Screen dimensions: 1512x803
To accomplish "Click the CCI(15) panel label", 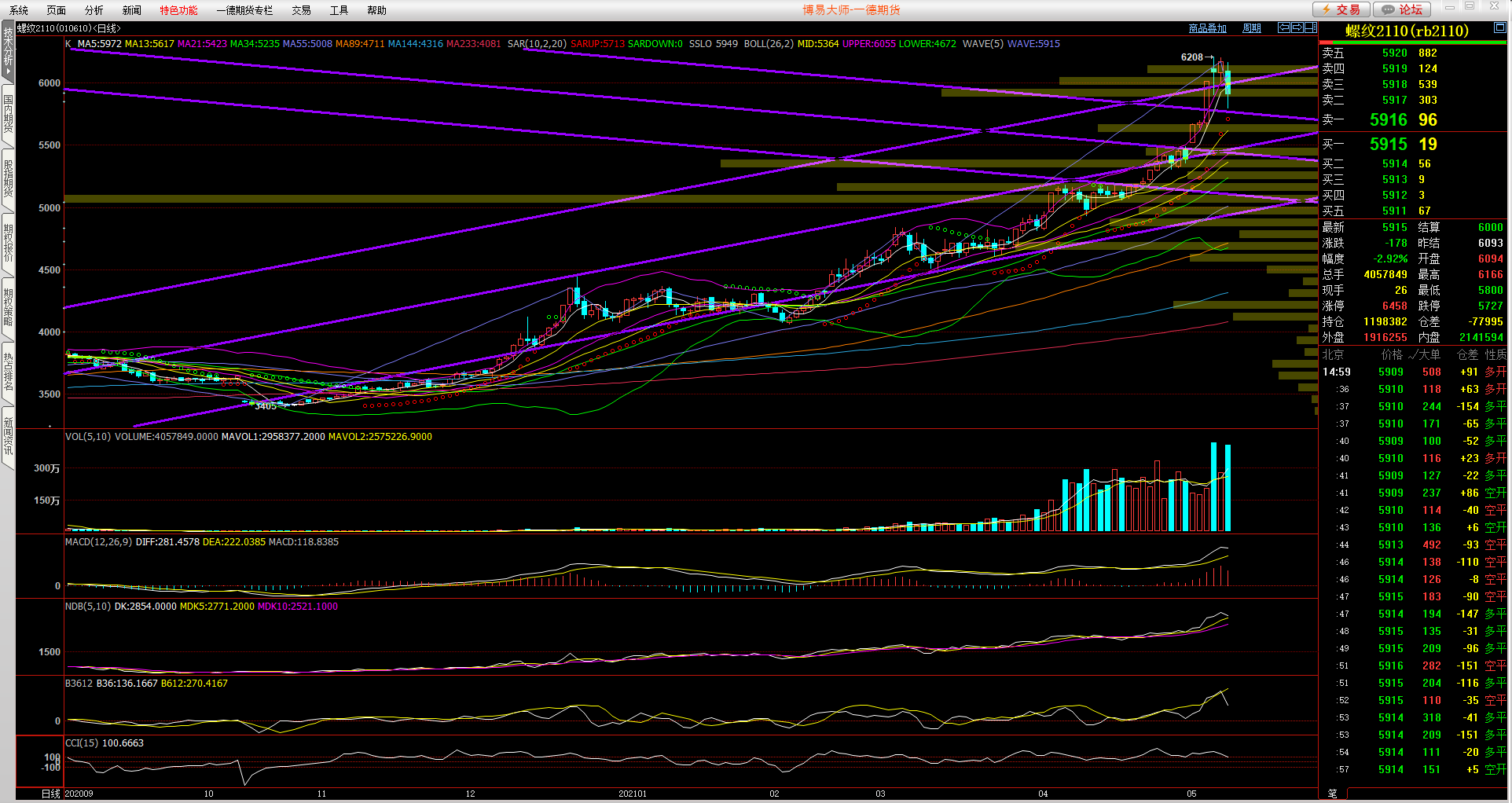I will click(82, 743).
